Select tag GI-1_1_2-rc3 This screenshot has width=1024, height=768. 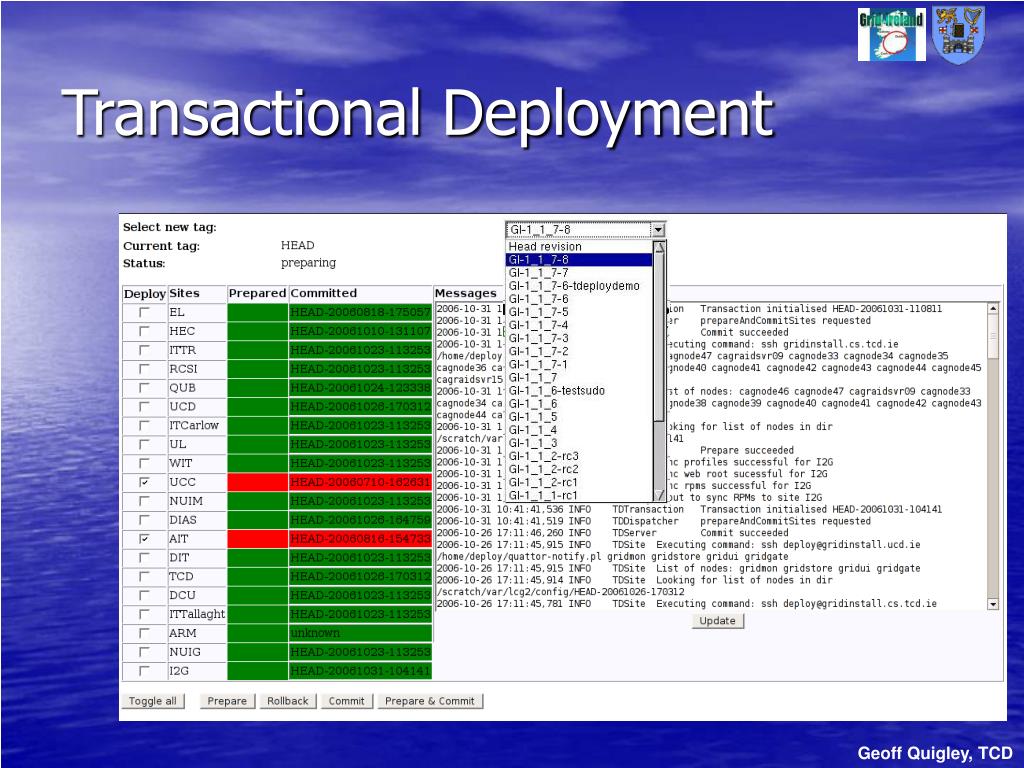pos(579,456)
